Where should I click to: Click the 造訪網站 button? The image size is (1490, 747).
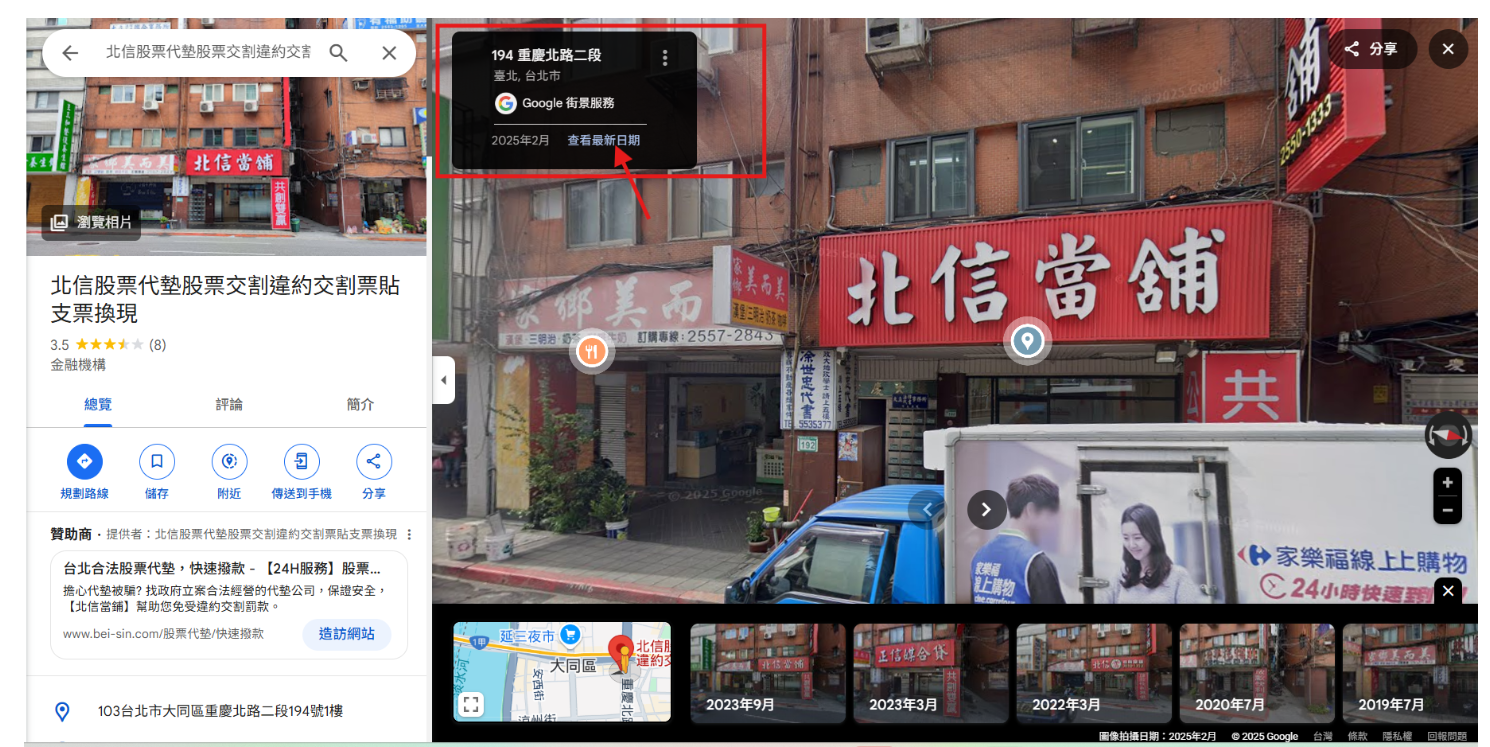[x=346, y=634]
